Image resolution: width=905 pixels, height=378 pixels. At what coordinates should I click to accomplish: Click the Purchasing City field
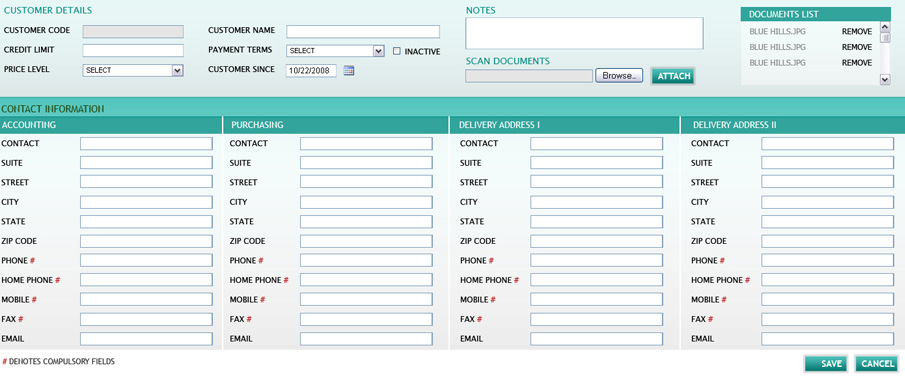click(x=366, y=202)
